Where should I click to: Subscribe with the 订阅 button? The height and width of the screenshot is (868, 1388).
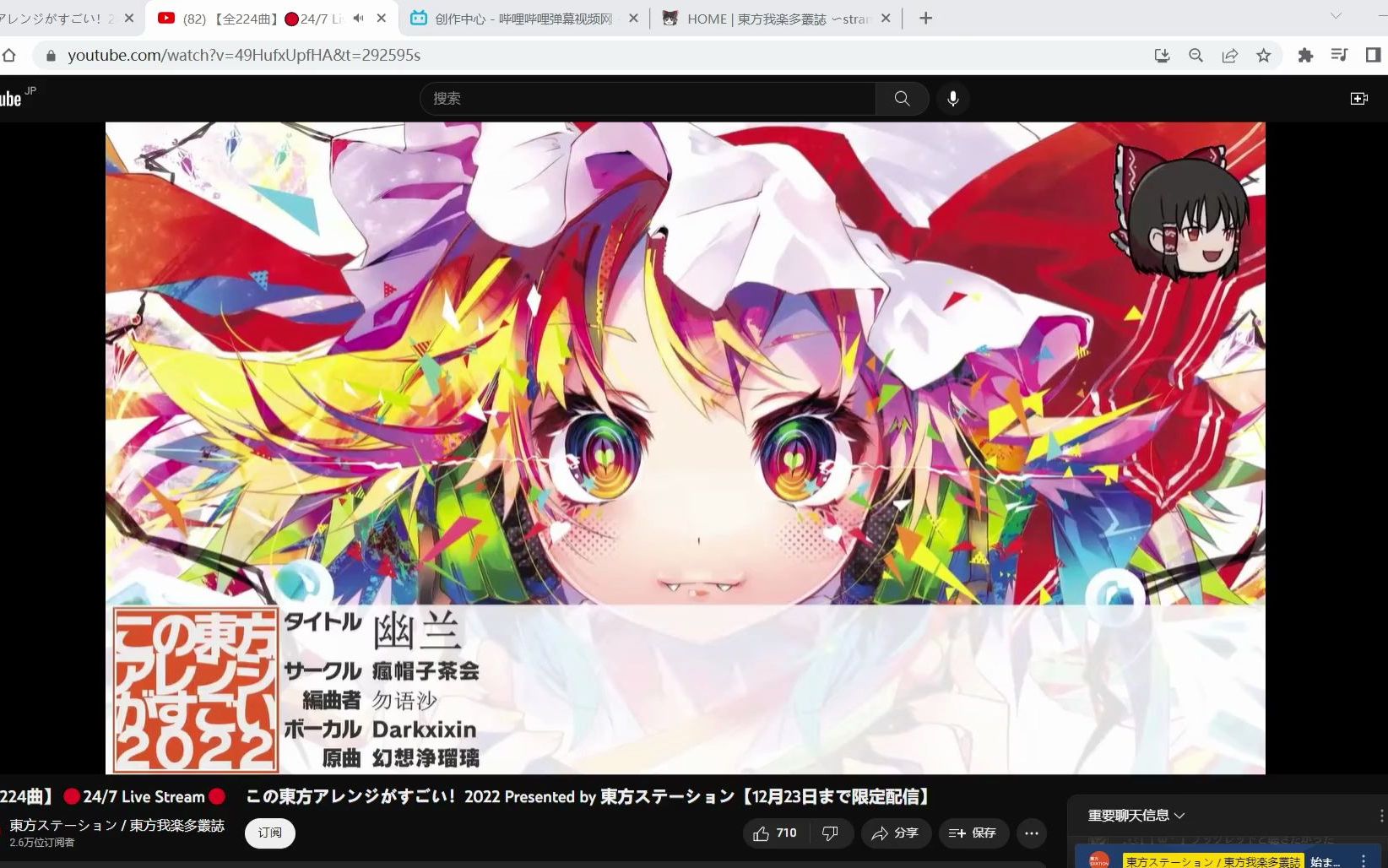pyautogui.click(x=270, y=833)
